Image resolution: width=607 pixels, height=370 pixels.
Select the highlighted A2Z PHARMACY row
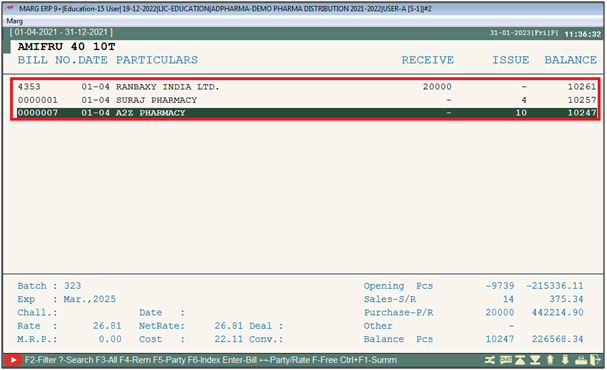coord(307,113)
